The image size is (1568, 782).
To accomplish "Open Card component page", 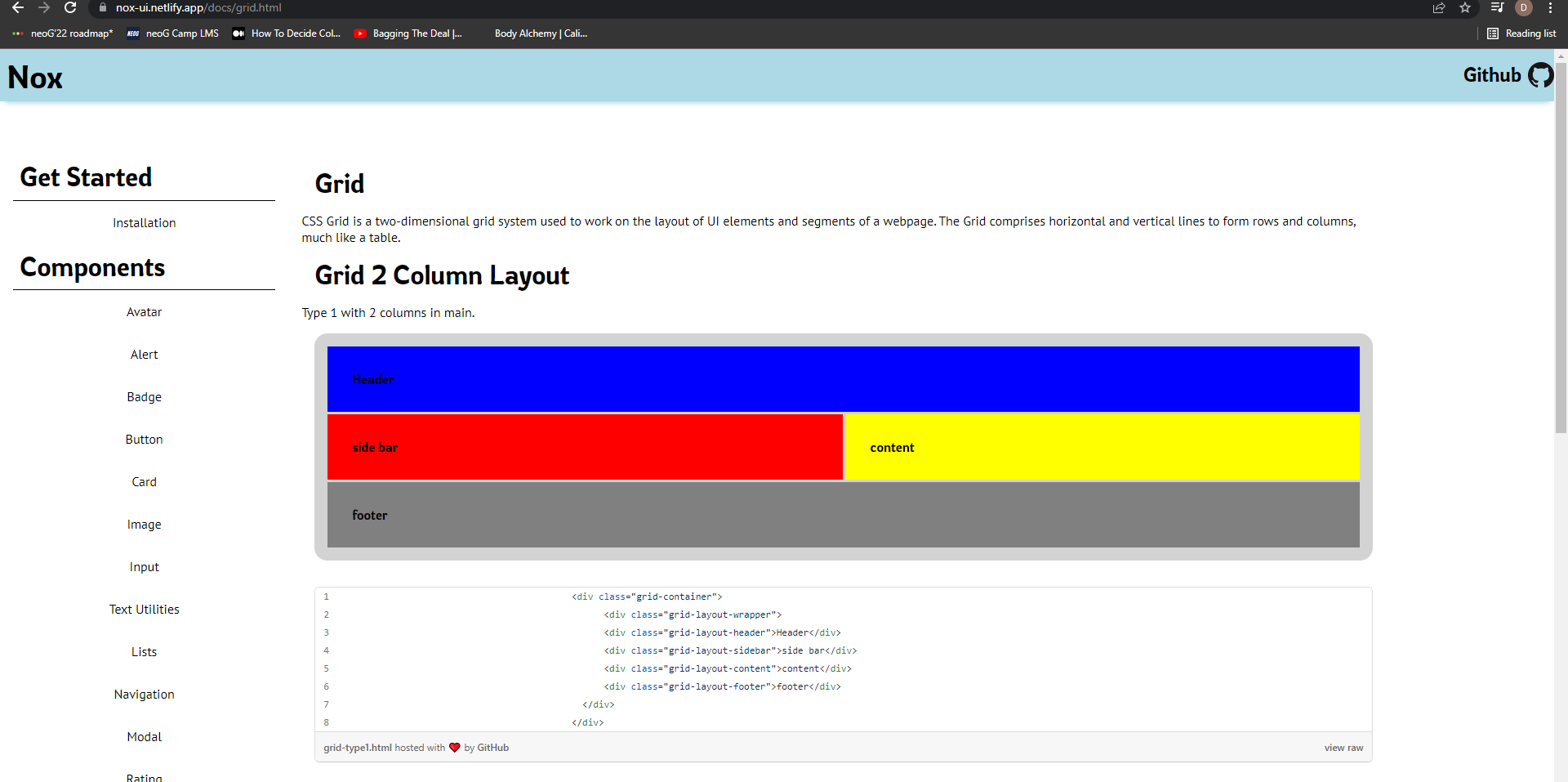I will click(144, 482).
